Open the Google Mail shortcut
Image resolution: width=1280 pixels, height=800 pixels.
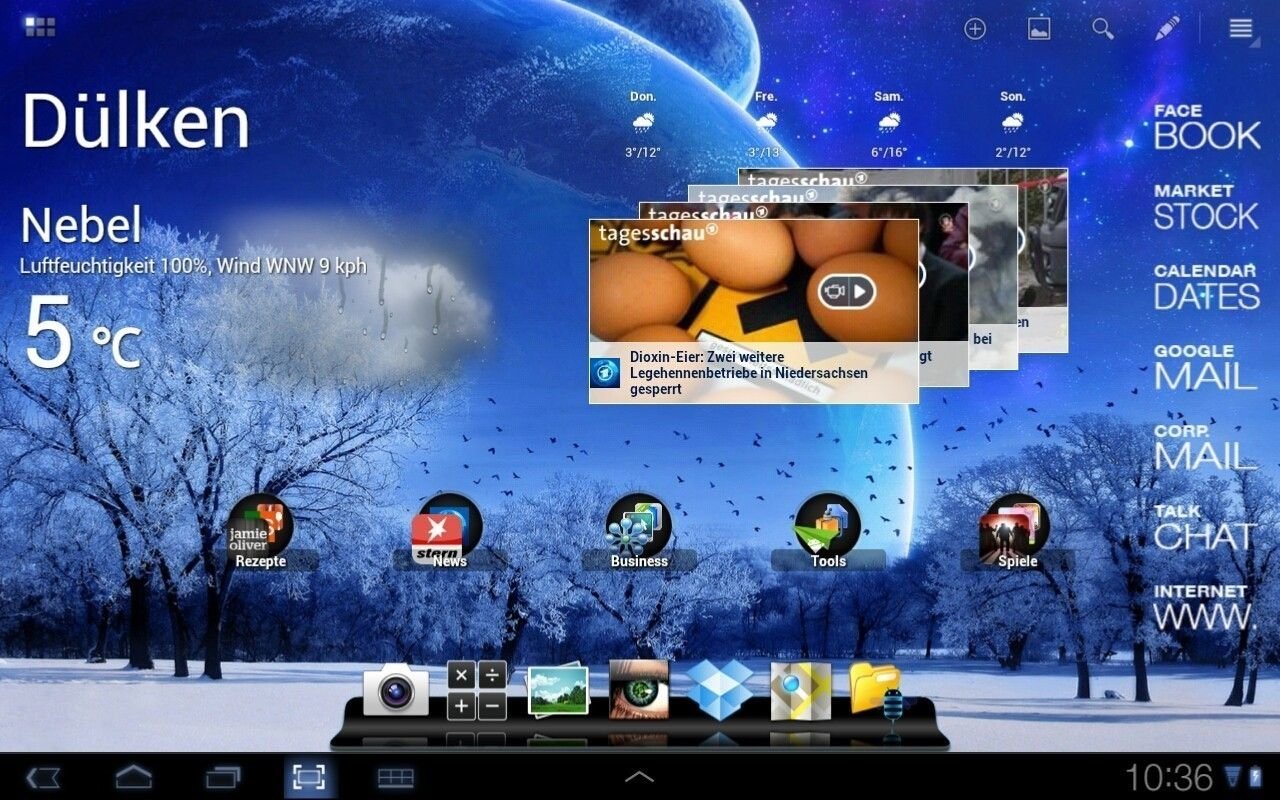coord(1204,367)
